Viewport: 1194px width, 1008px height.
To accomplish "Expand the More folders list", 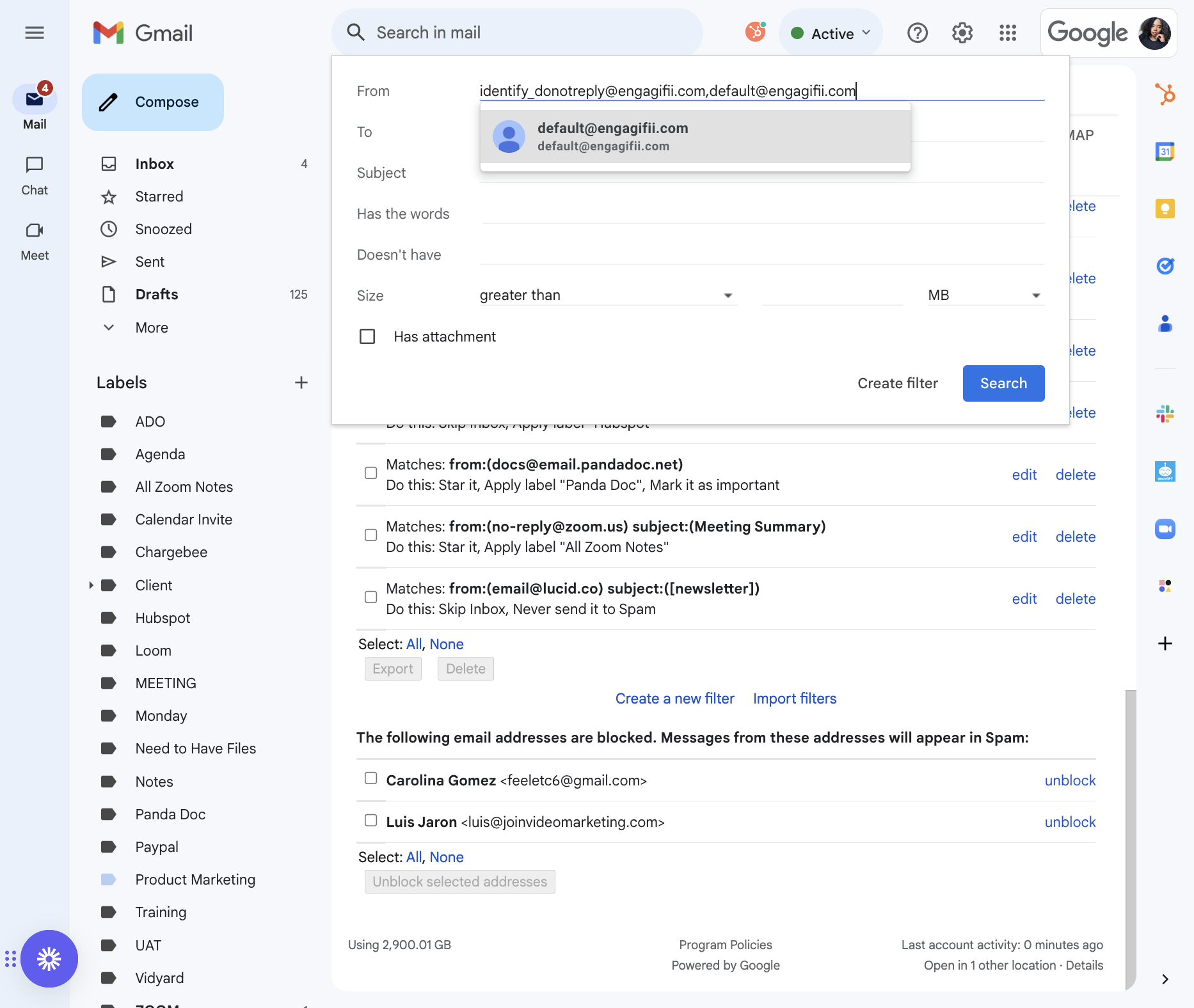I will coord(152,327).
